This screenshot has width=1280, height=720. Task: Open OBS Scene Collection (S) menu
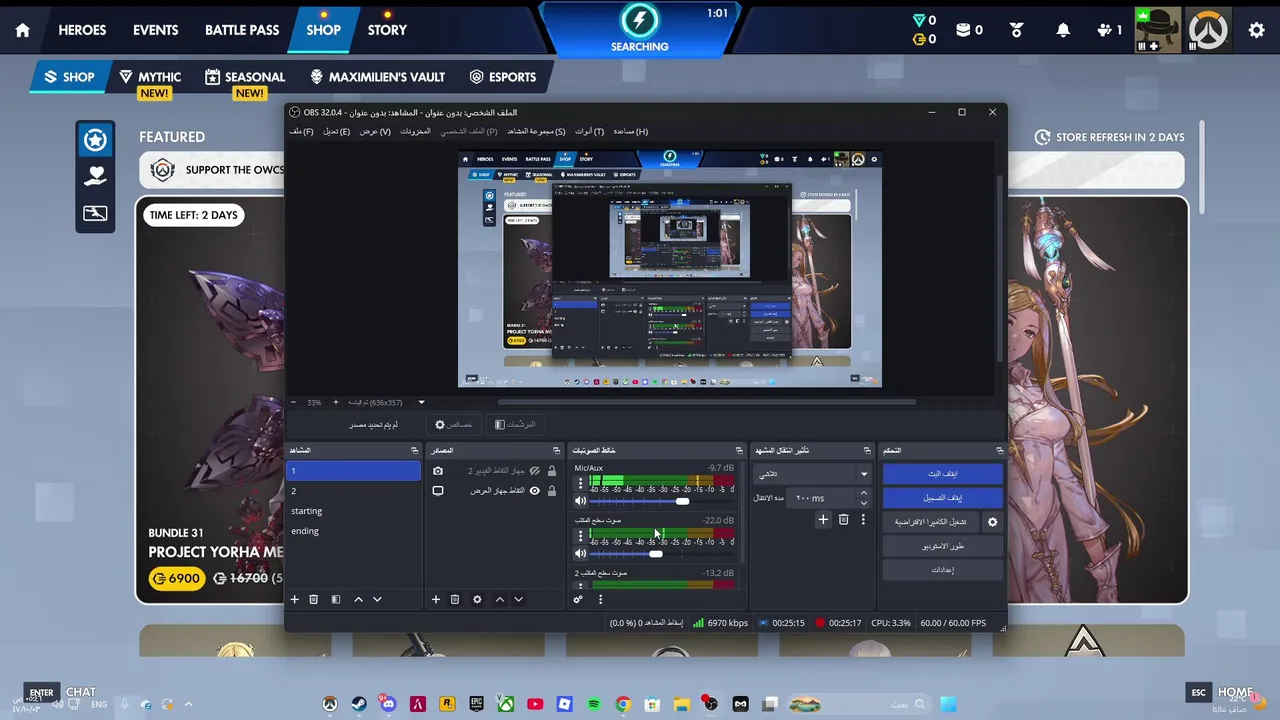(x=536, y=131)
